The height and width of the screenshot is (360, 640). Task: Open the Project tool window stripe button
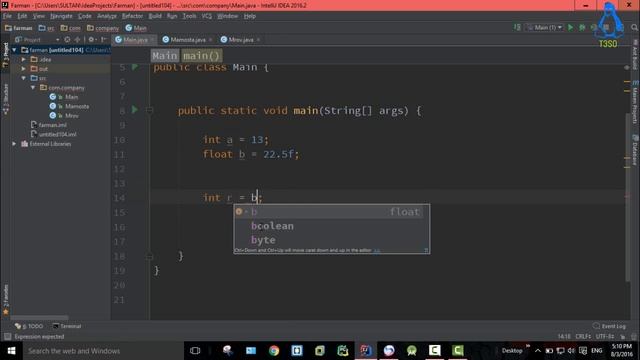pyautogui.click(x=5, y=55)
